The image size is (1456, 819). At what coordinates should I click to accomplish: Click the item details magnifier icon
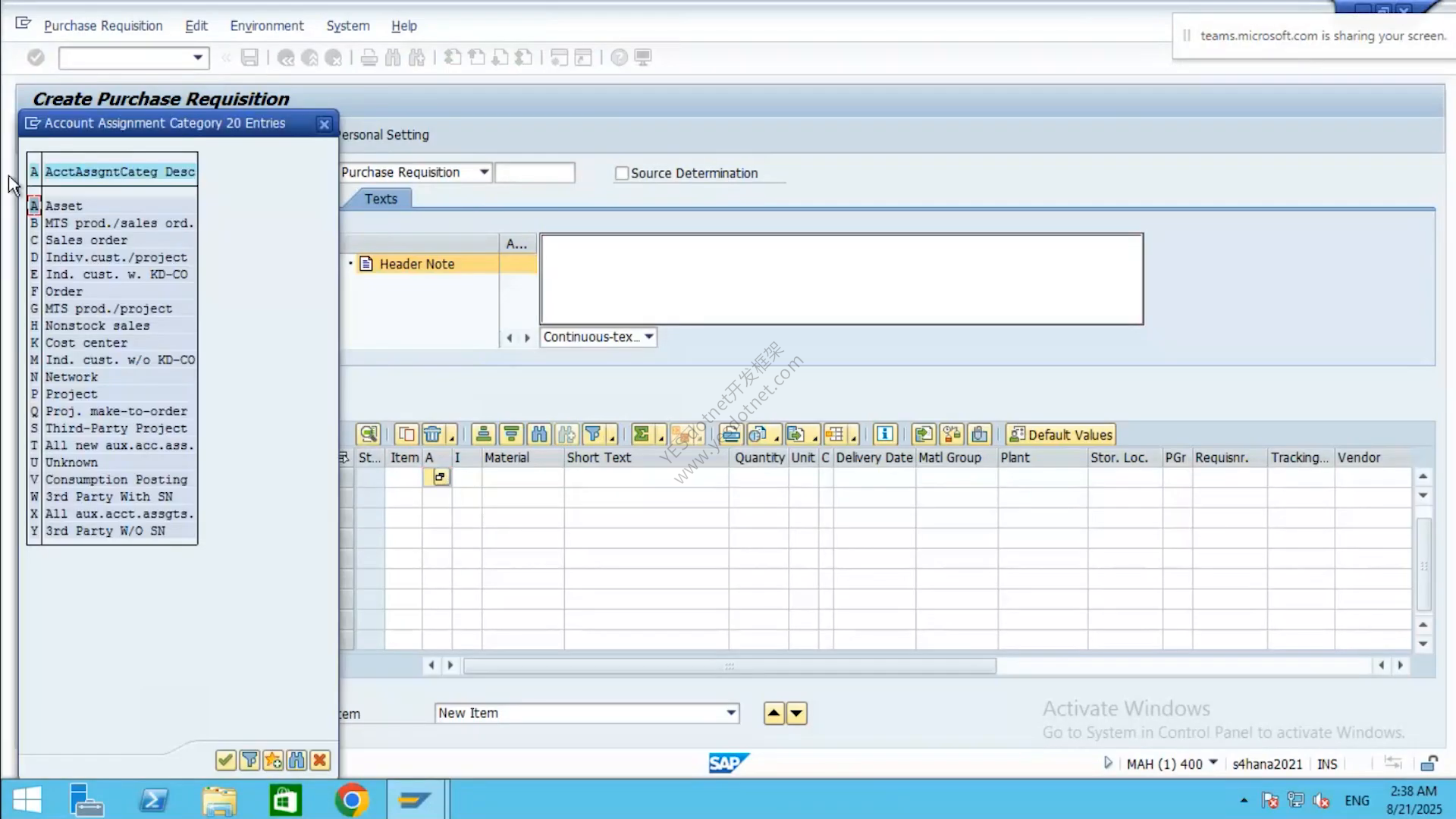tap(369, 435)
